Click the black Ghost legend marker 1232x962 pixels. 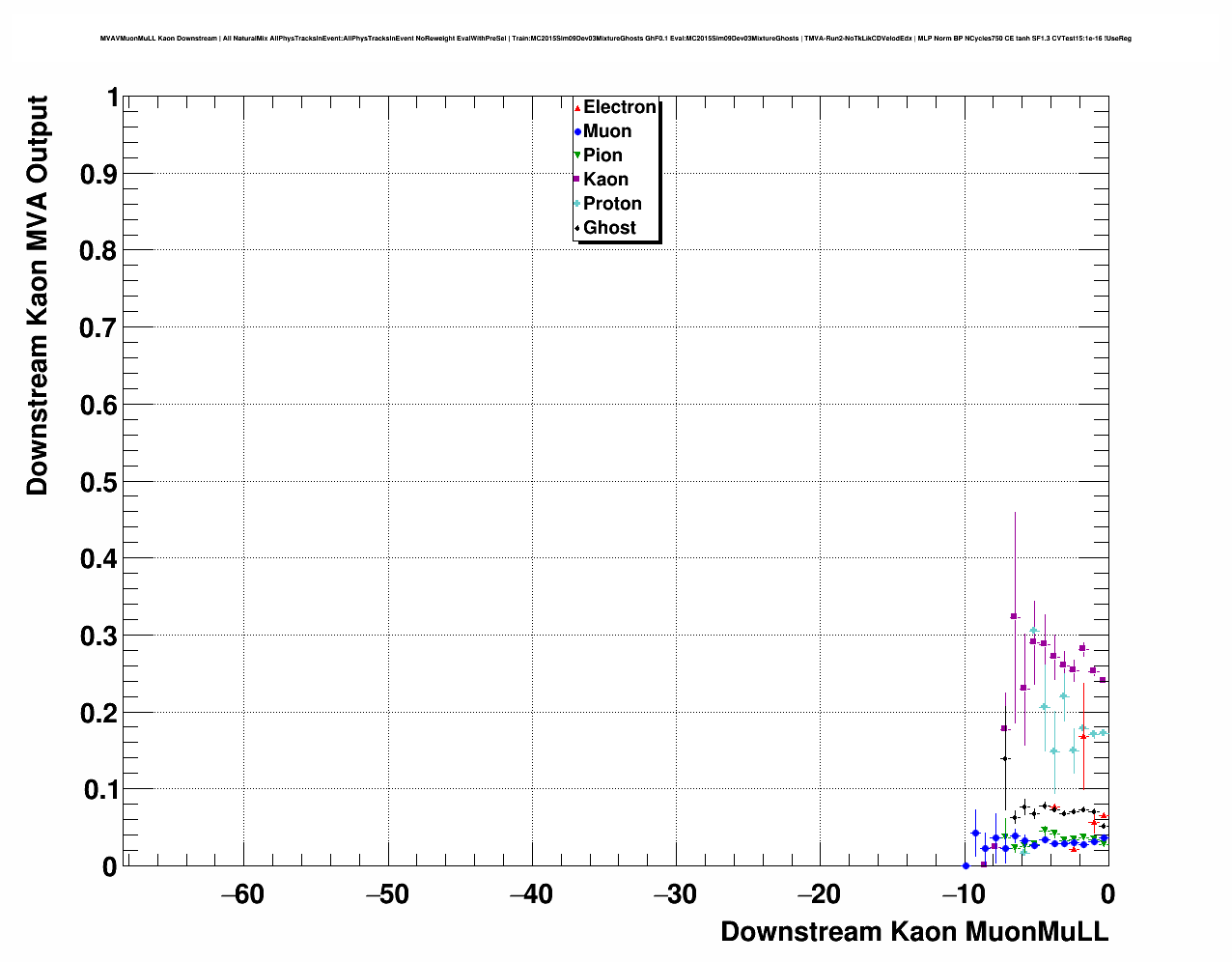577,228
